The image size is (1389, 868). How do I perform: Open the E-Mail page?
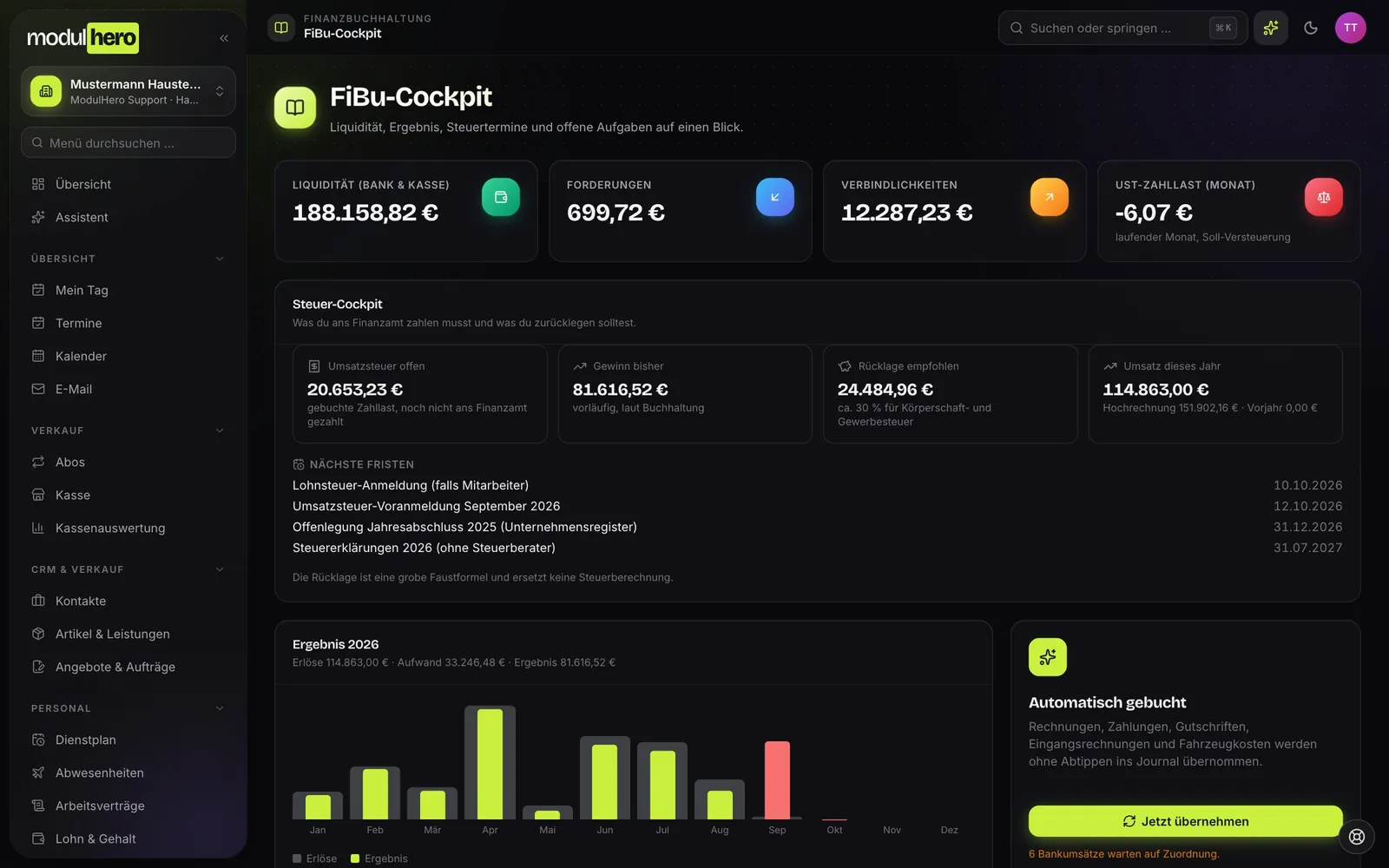[x=128, y=389]
